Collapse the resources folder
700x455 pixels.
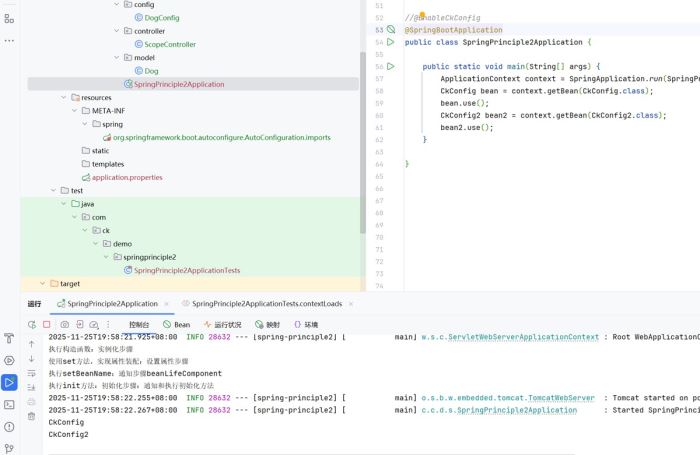pos(62,98)
